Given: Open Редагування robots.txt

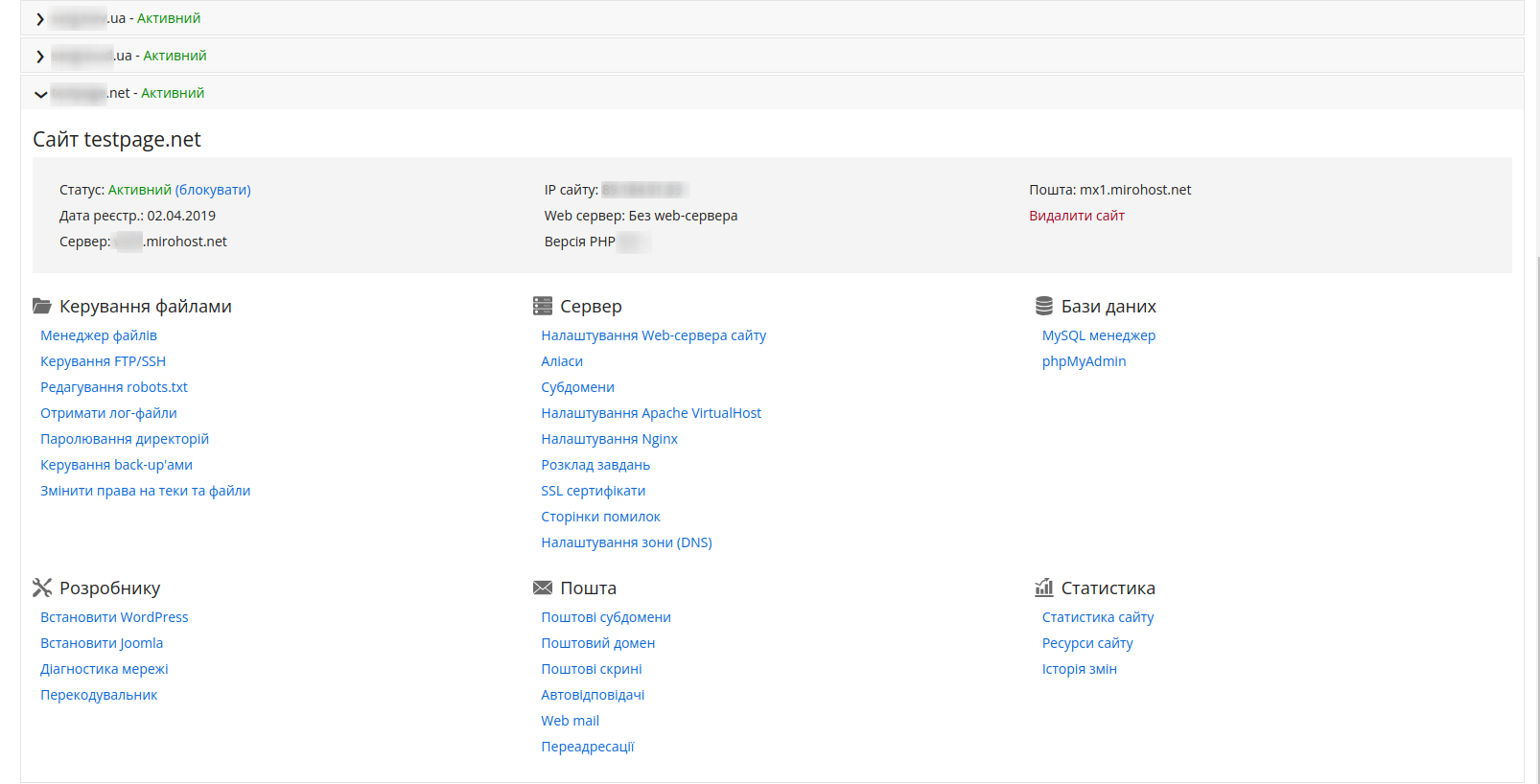Looking at the screenshot, I should coord(114,387).
